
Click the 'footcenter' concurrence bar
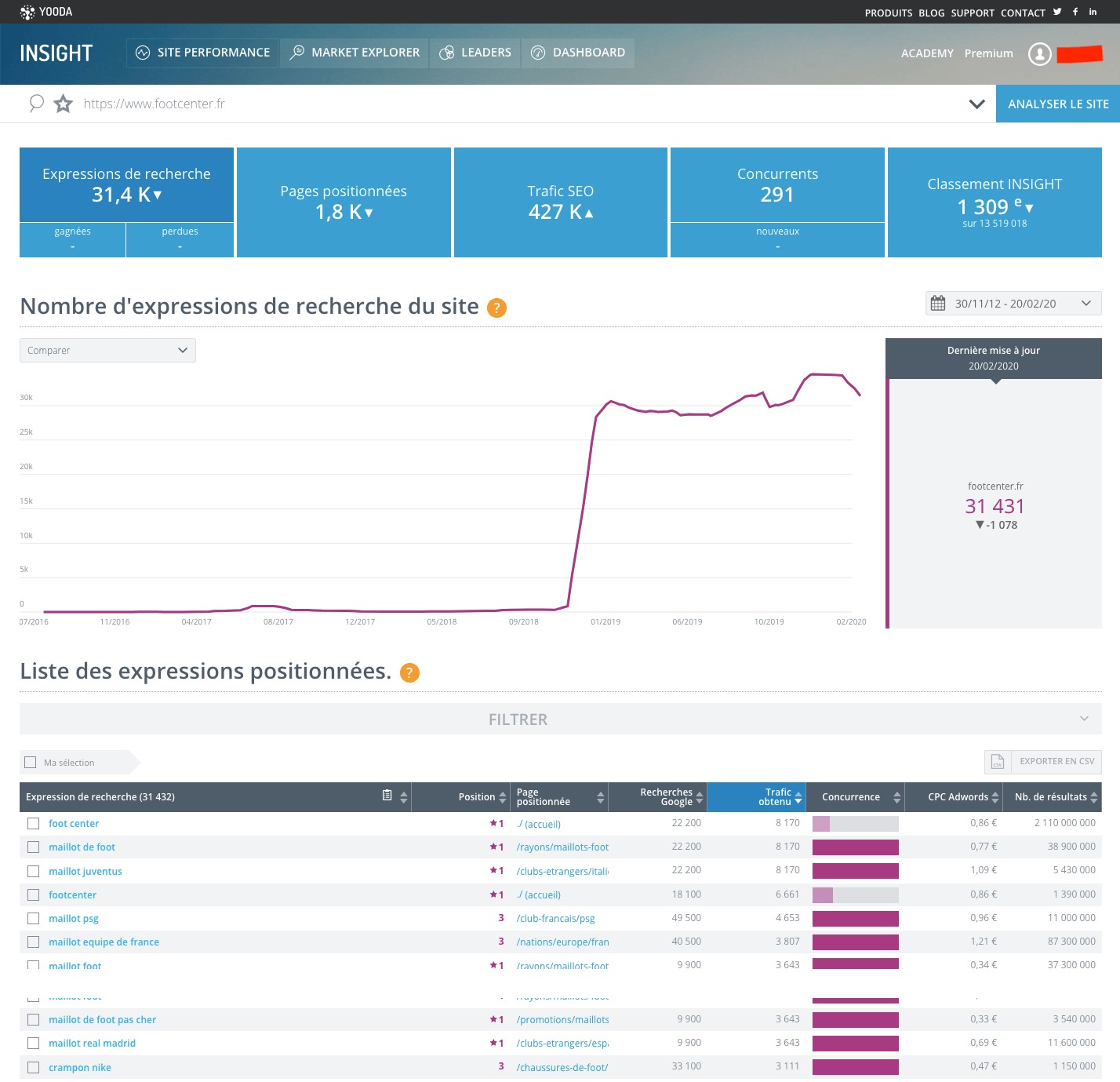tap(856, 895)
